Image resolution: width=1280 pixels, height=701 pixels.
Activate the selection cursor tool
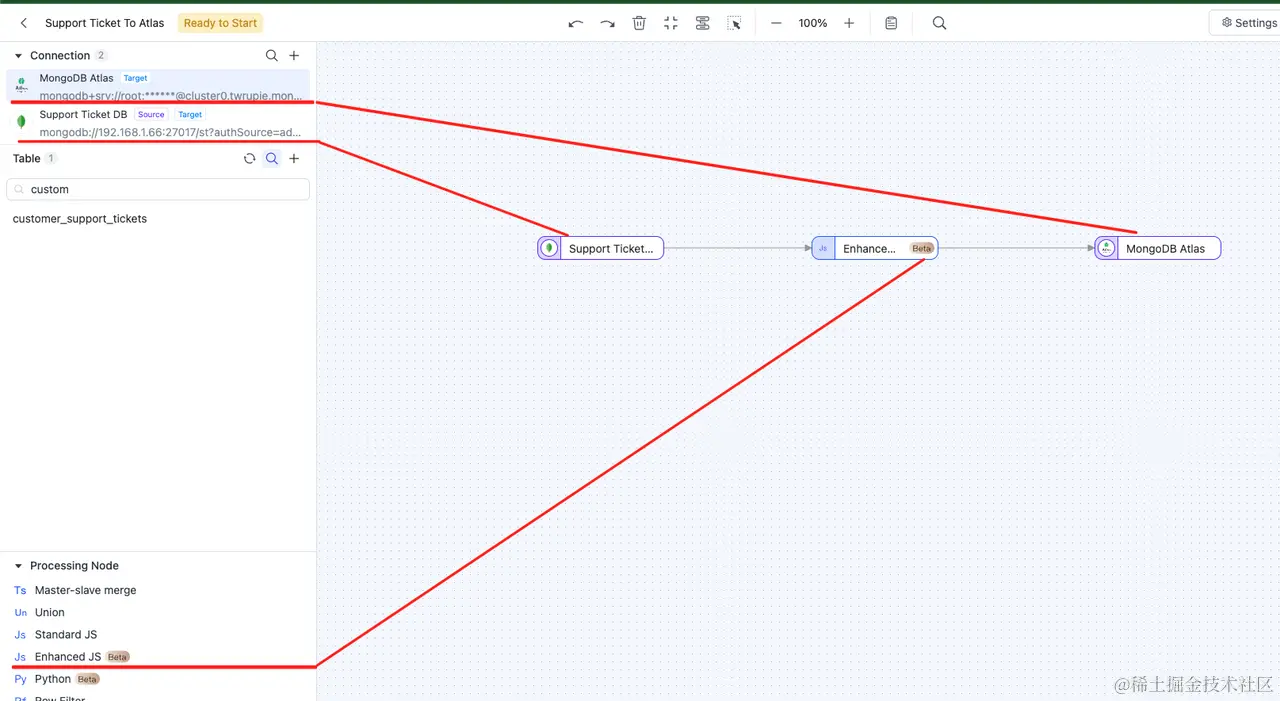(734, 23)
